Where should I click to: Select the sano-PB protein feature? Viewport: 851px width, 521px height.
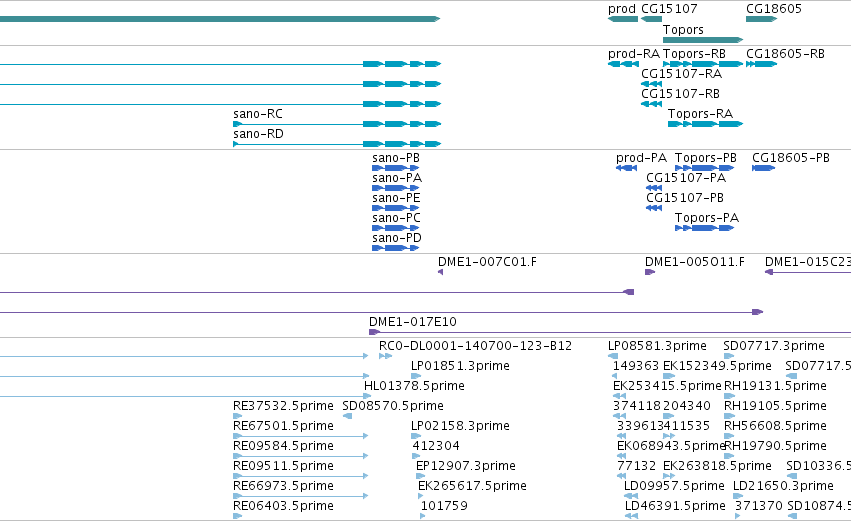(x=396, y=168)
